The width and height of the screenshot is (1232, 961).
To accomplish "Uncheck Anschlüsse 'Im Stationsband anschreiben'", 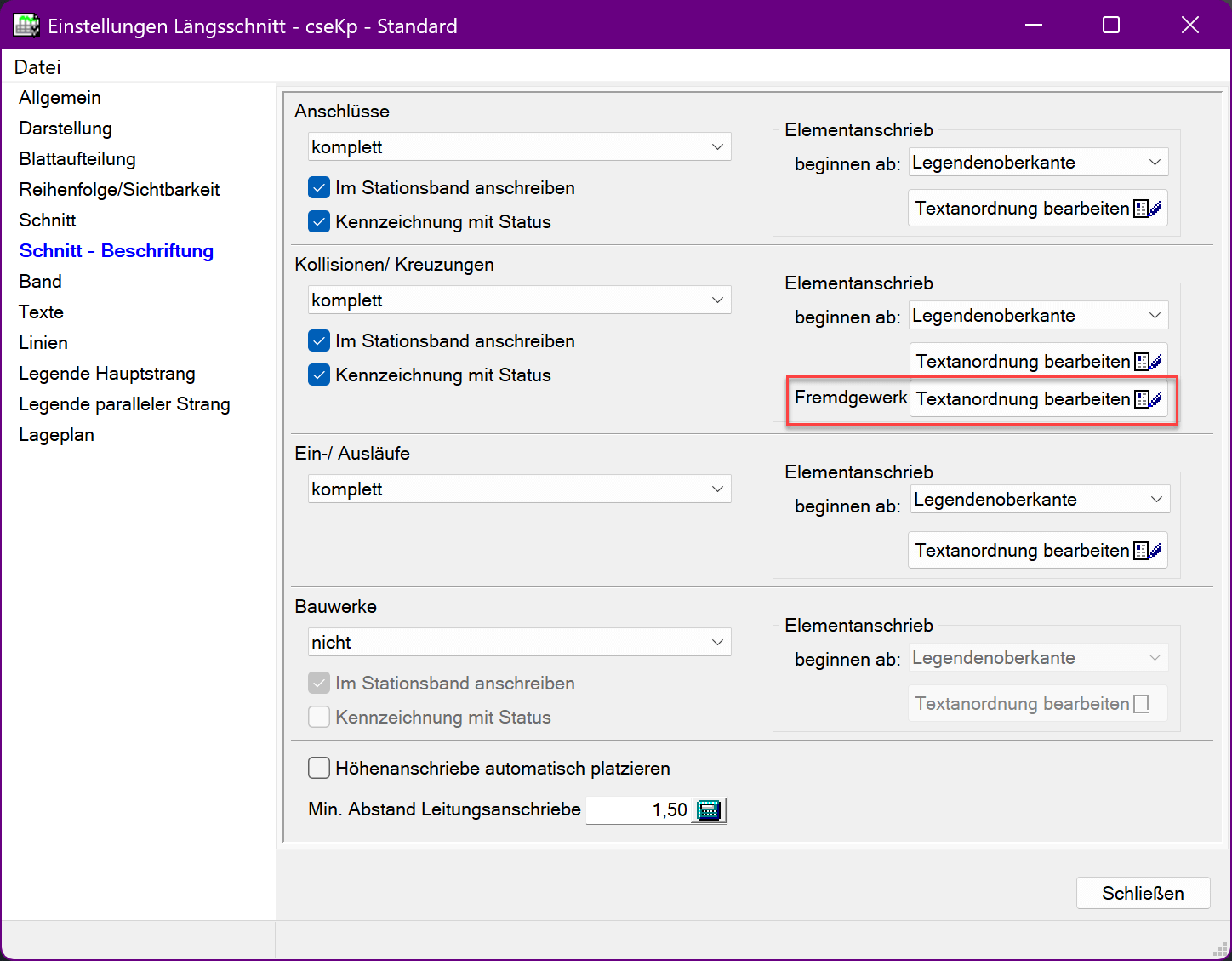I will (319, 188).
